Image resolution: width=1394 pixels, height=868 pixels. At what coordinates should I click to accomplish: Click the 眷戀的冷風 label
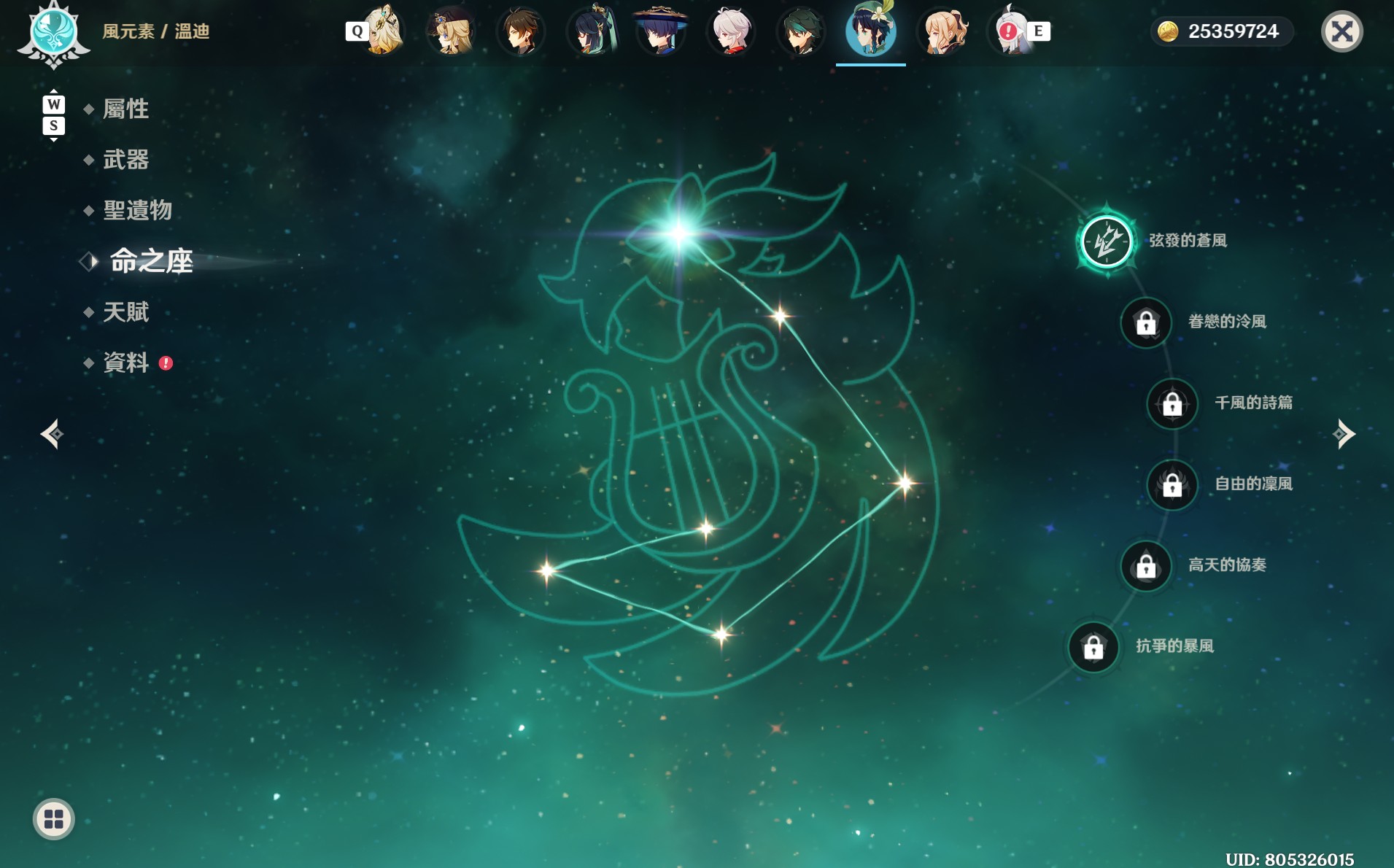point(1227,322)
